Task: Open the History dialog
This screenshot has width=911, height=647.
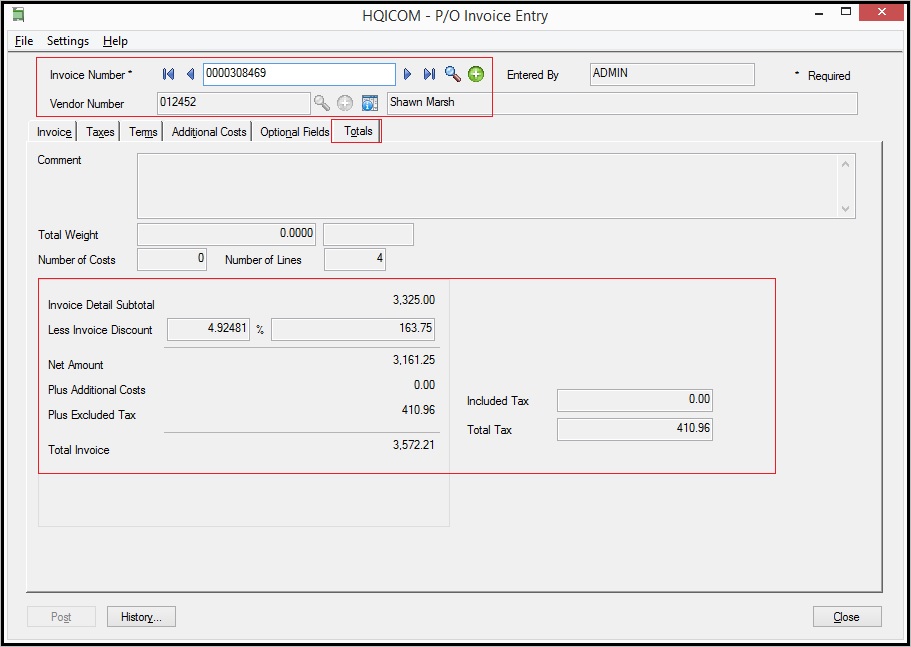Action: point(141,617)
